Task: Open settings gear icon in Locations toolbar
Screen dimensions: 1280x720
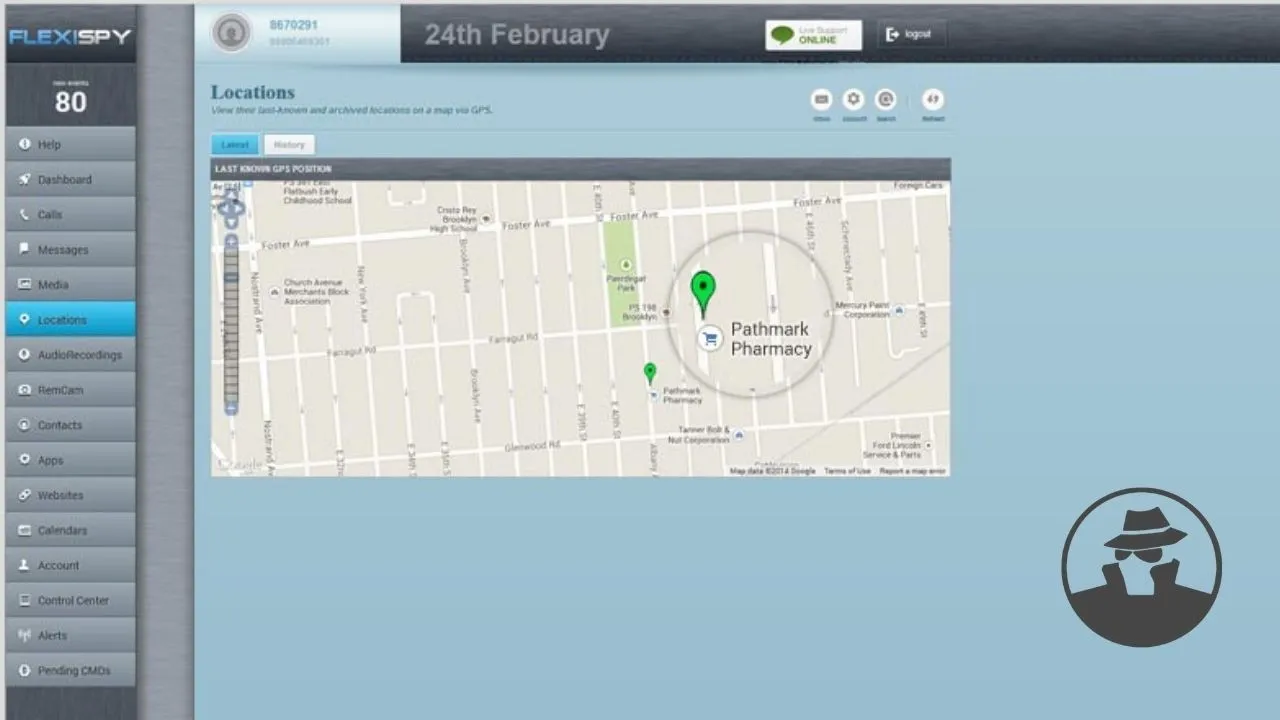Action: click(x=853, y=99)
